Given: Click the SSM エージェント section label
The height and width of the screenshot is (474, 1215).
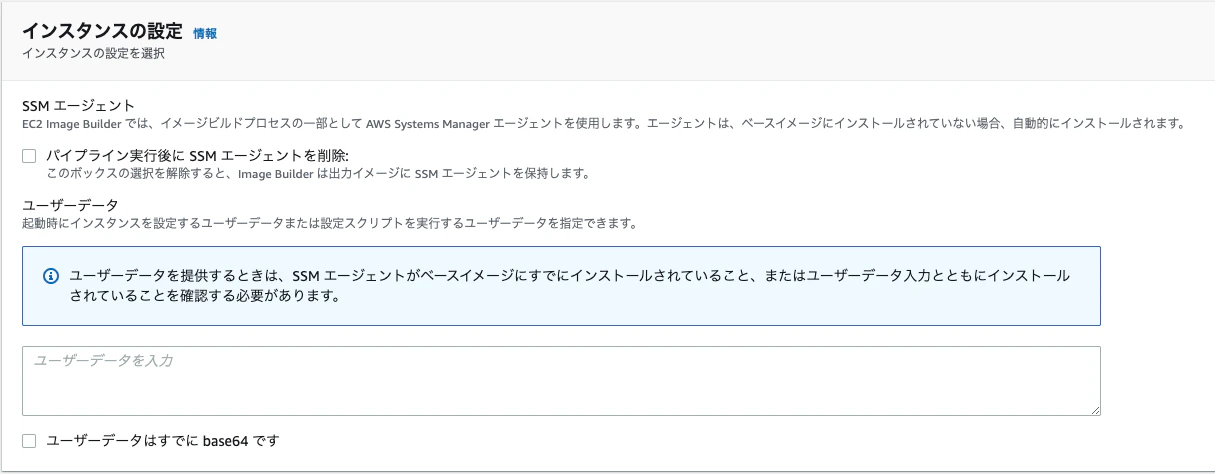Looking at the screenshot, I should pos(78,105).
